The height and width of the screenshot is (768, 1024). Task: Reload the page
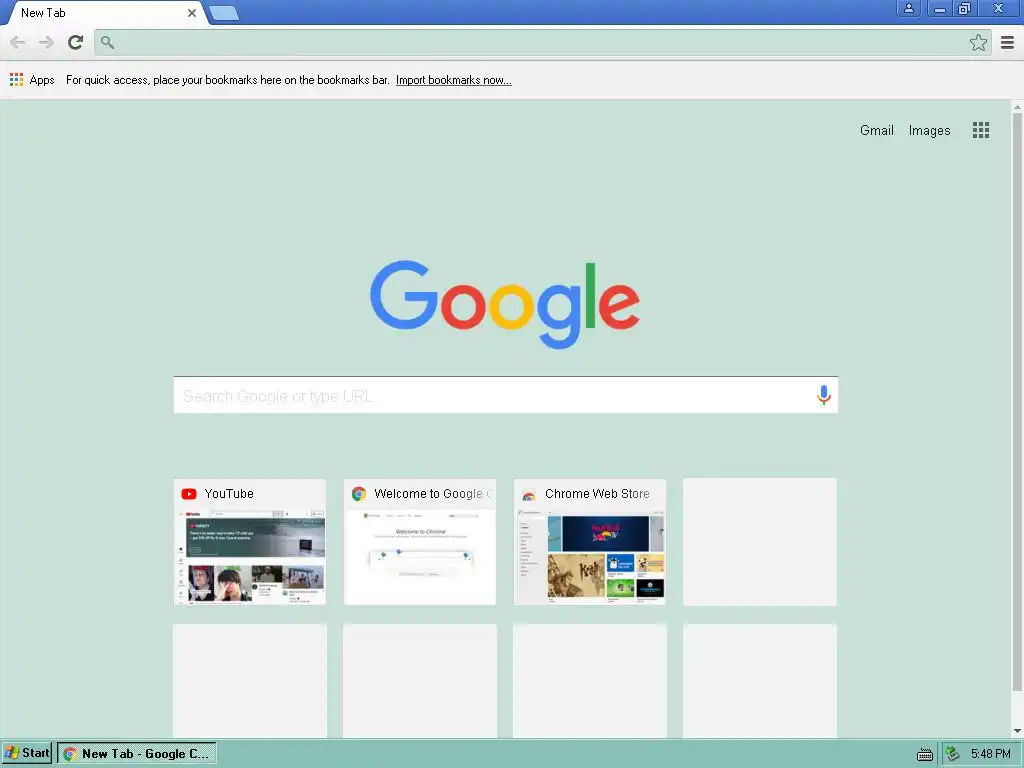point(76,42)
